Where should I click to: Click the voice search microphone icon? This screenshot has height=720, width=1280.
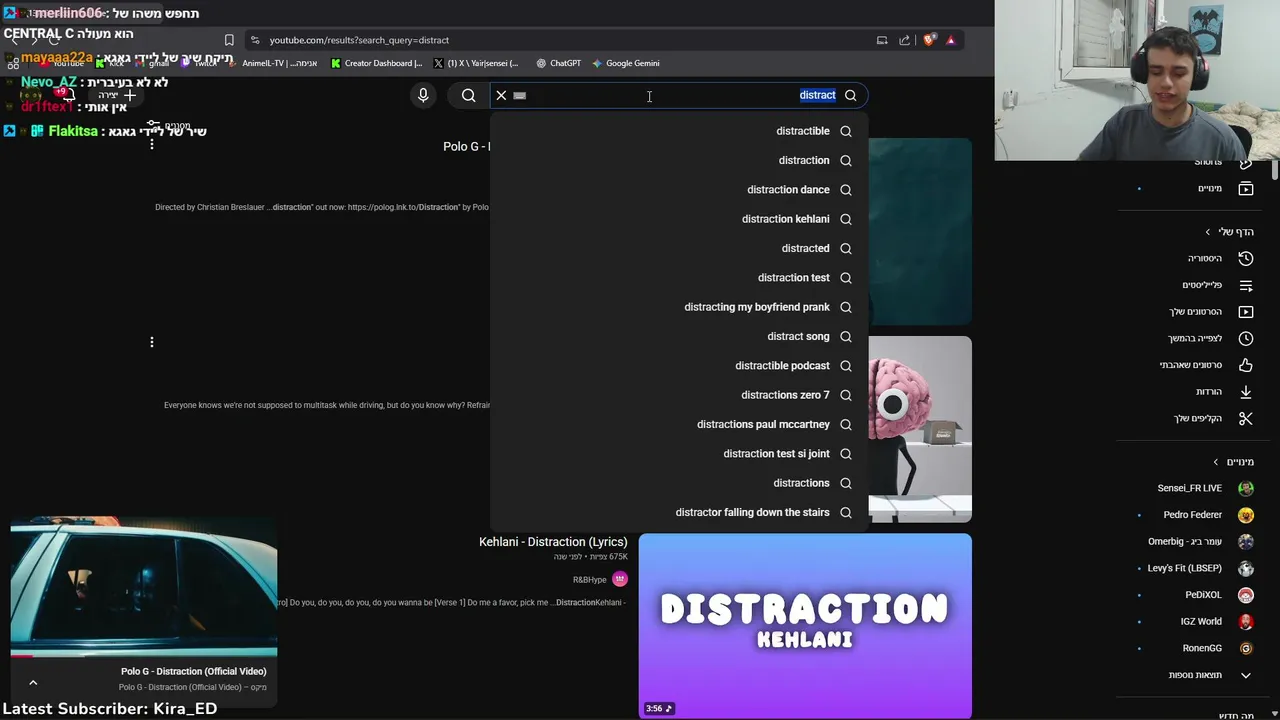(x=423, y=95)
